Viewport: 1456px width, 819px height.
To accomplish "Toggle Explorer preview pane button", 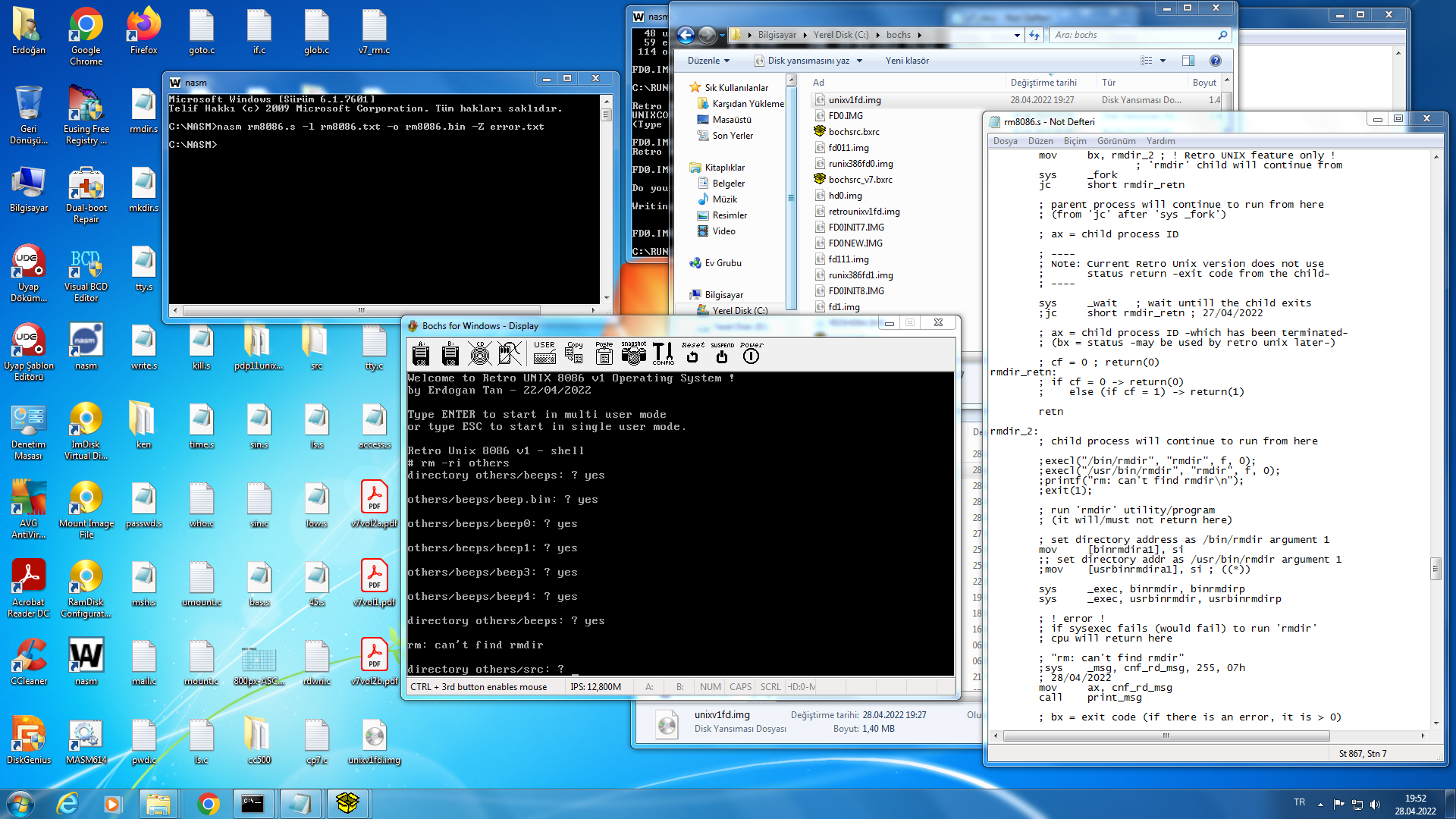I will [x=1188, y=61].
